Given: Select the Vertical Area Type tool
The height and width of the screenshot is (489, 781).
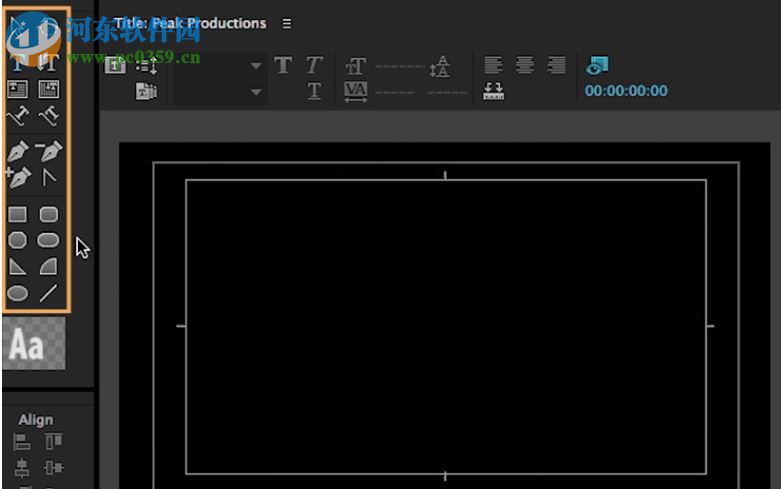Looking at the screenshot, I should point(48,89).
